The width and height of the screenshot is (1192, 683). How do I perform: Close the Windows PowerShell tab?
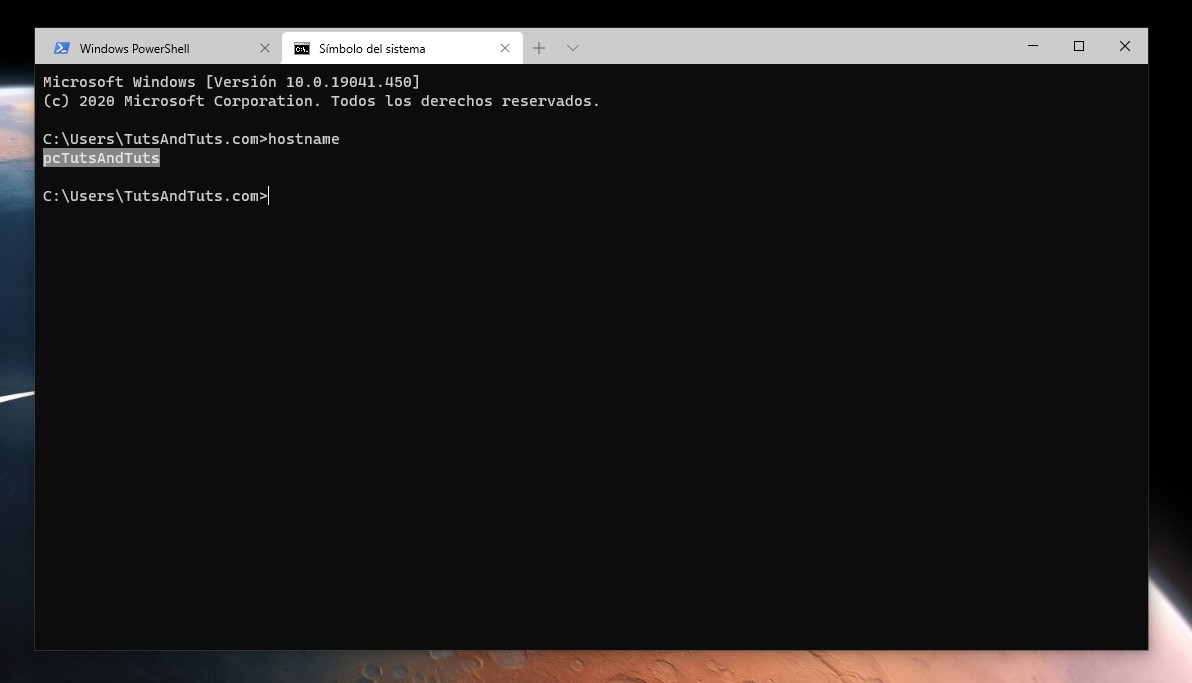pyautogui.click(x=265, y=48)
